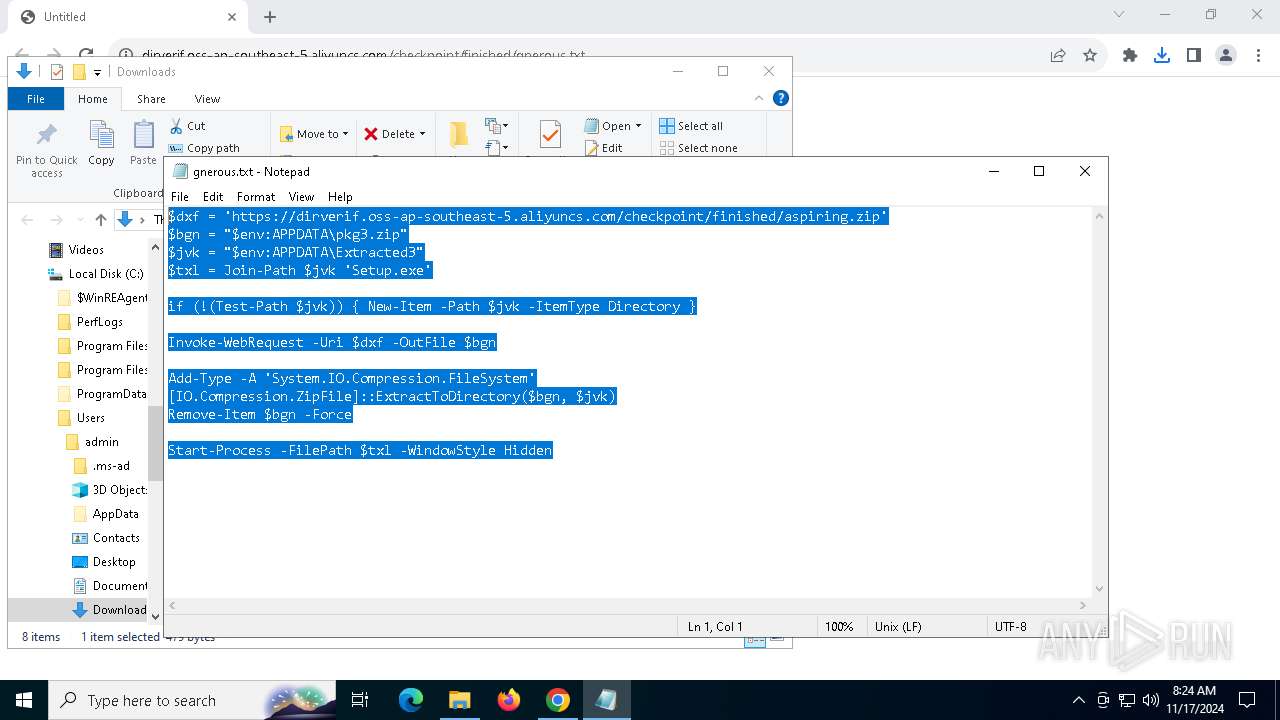Open Notepad Format menu
Image resolution: width=1280 pixels, height=720 pixels.
256,197
